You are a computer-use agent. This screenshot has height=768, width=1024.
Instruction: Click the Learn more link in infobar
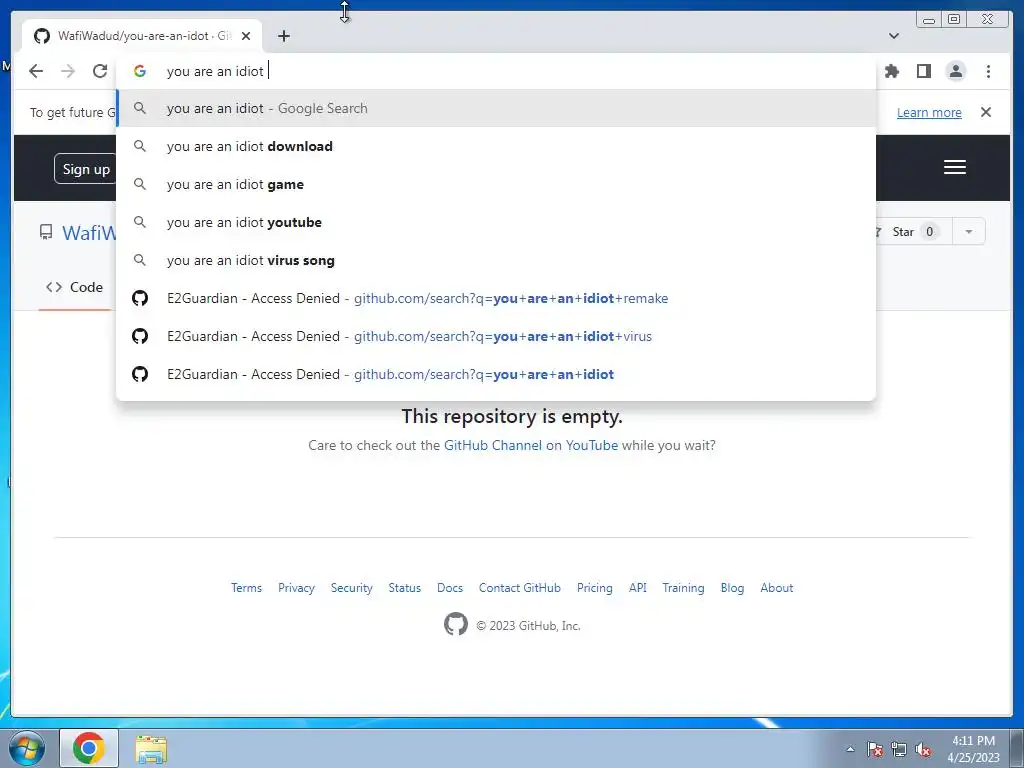pos(929,112)
